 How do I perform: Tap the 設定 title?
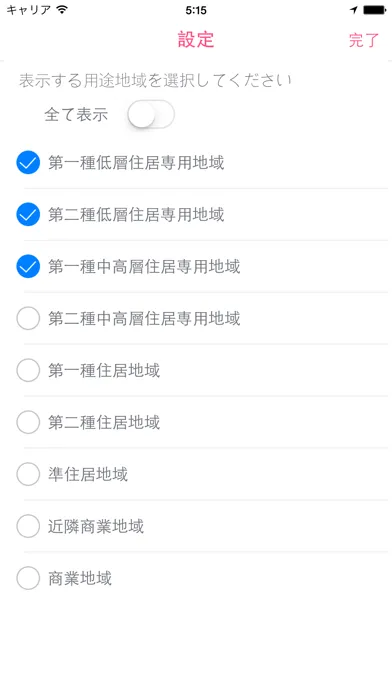pos(196,39)
